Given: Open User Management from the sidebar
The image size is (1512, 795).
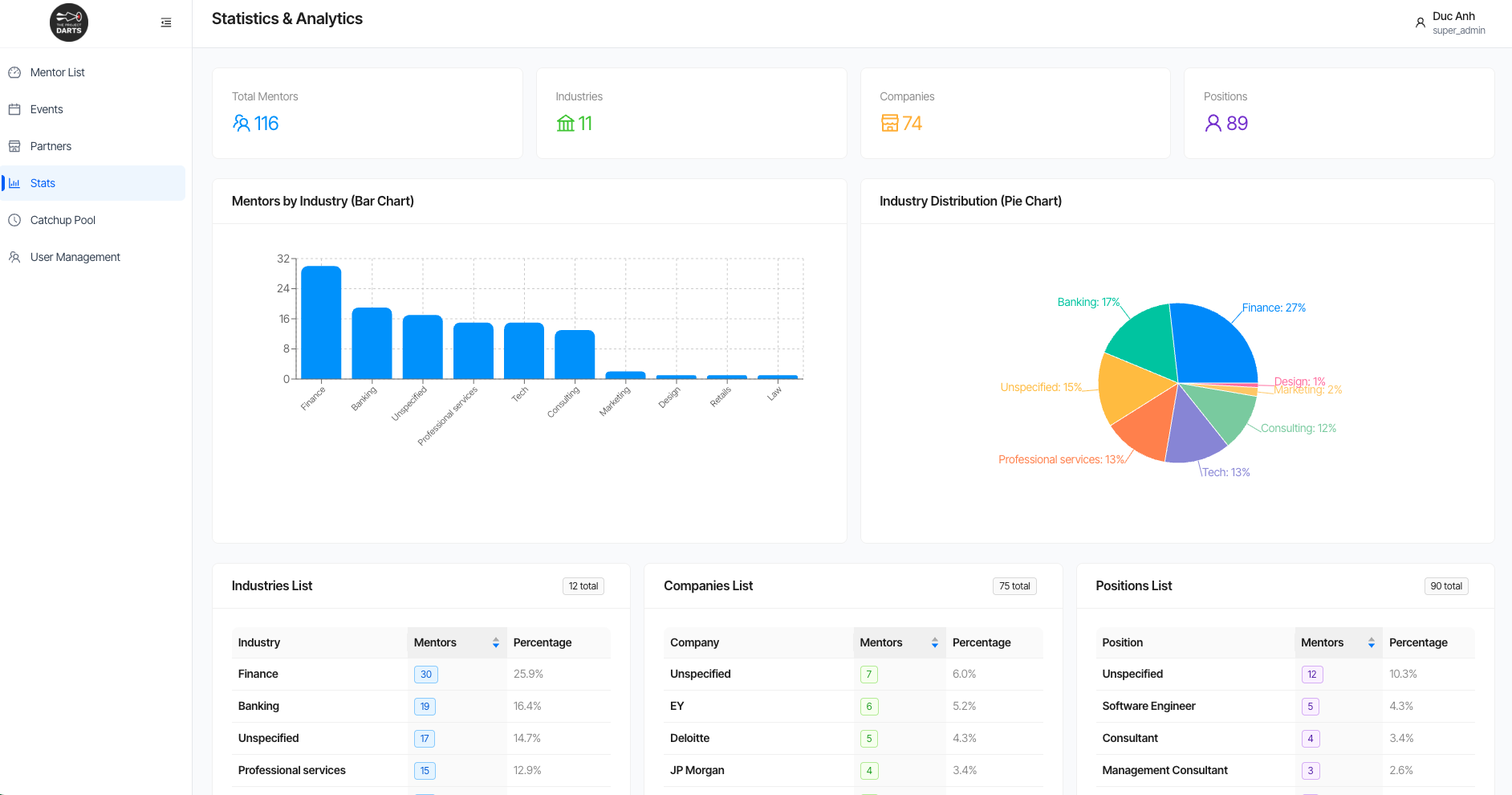Looking at the screenshot, I should coord(75,257).
